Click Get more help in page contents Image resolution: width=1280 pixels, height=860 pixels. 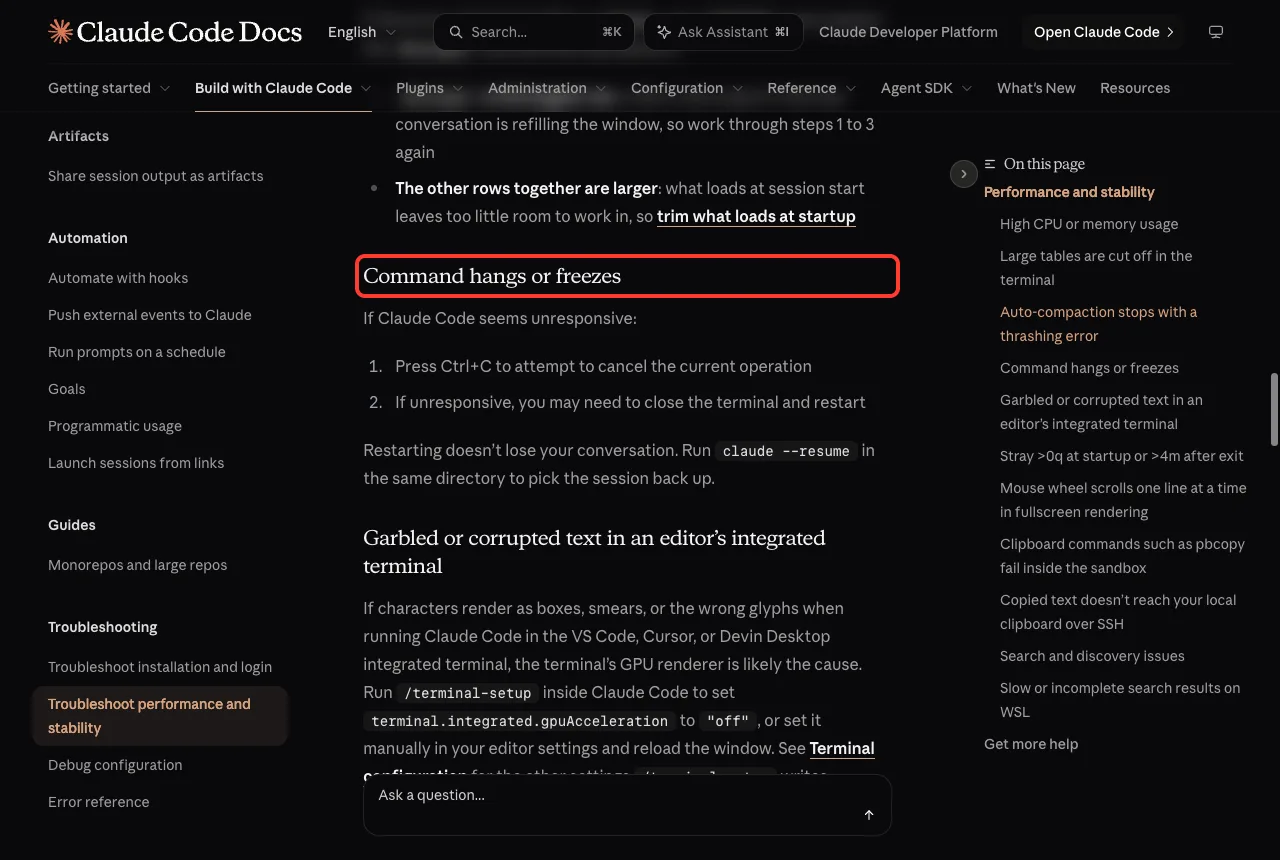pos(1031,744)
